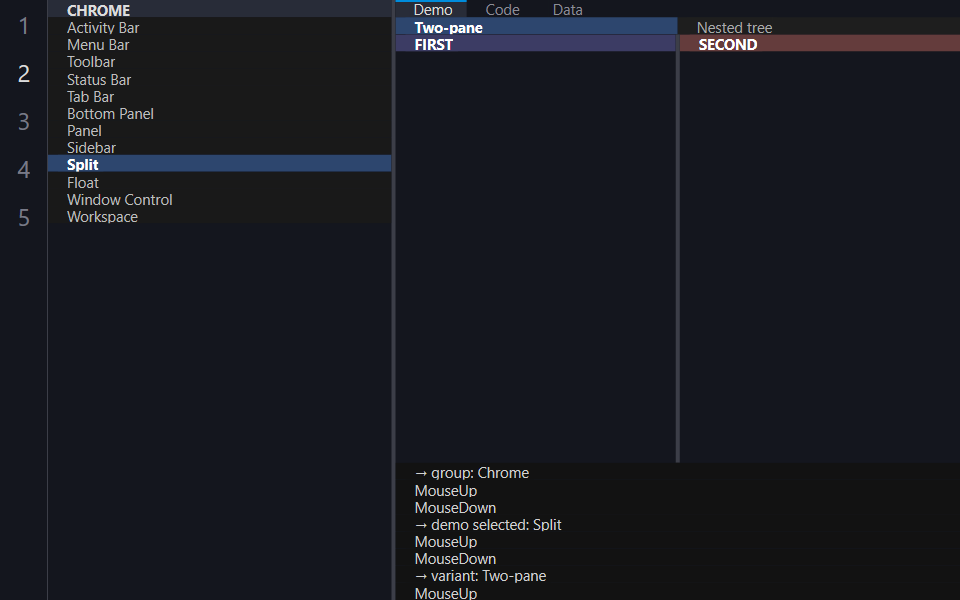Open the Workspace demo

click(219, 217)
